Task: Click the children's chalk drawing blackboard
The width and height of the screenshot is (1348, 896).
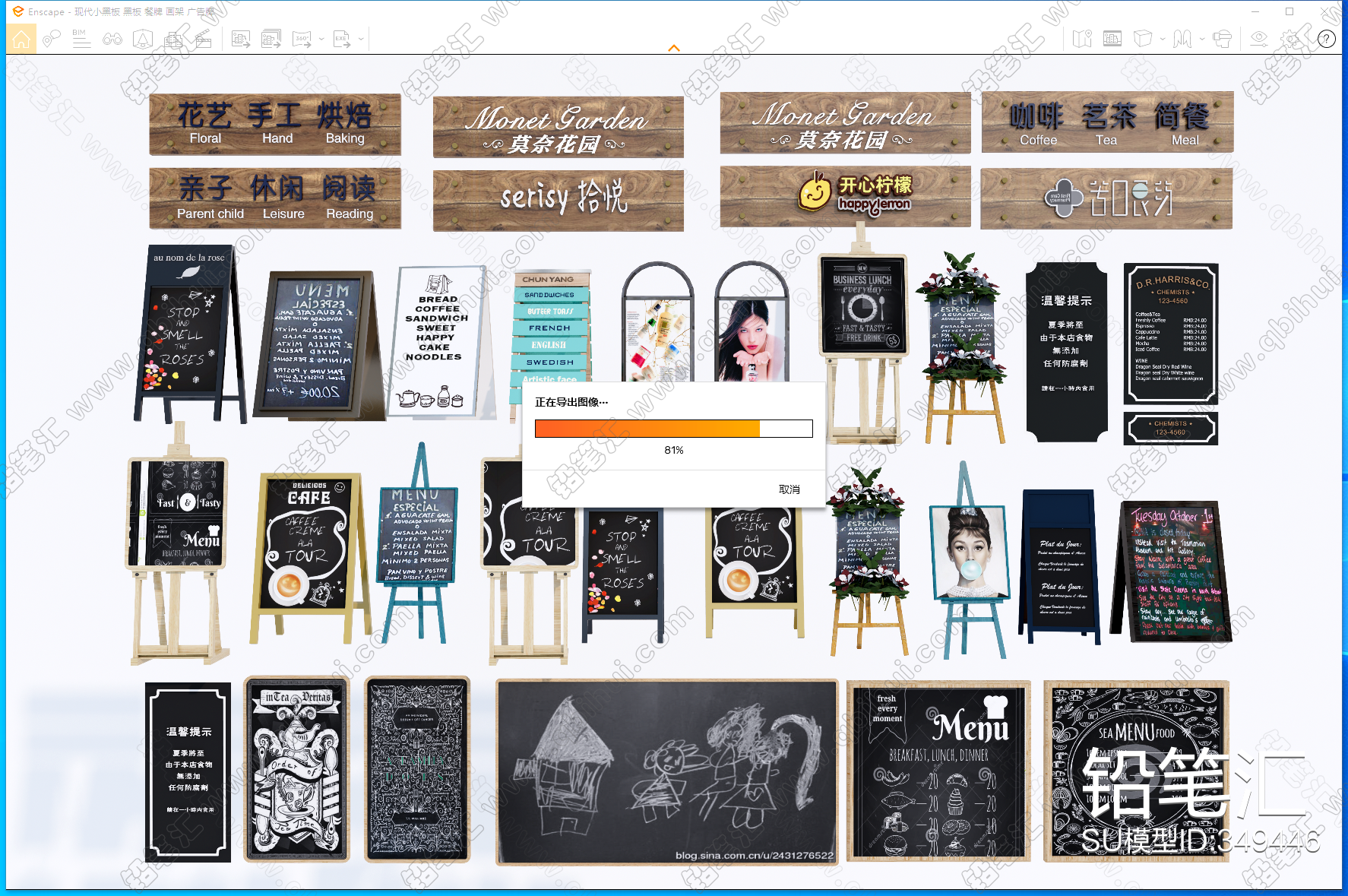Action: 667,772
